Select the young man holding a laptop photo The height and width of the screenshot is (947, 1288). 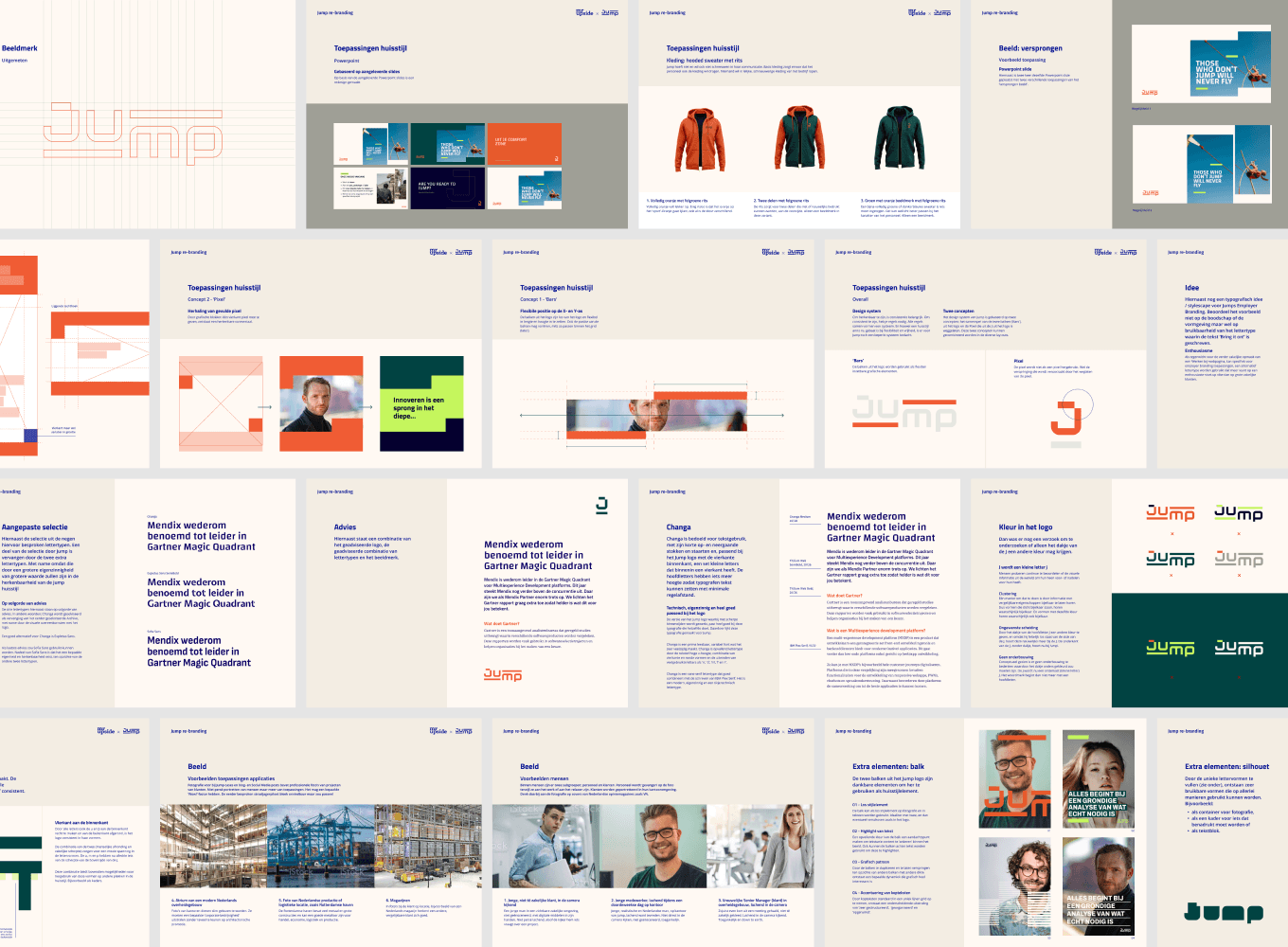(x=546, y=847)
